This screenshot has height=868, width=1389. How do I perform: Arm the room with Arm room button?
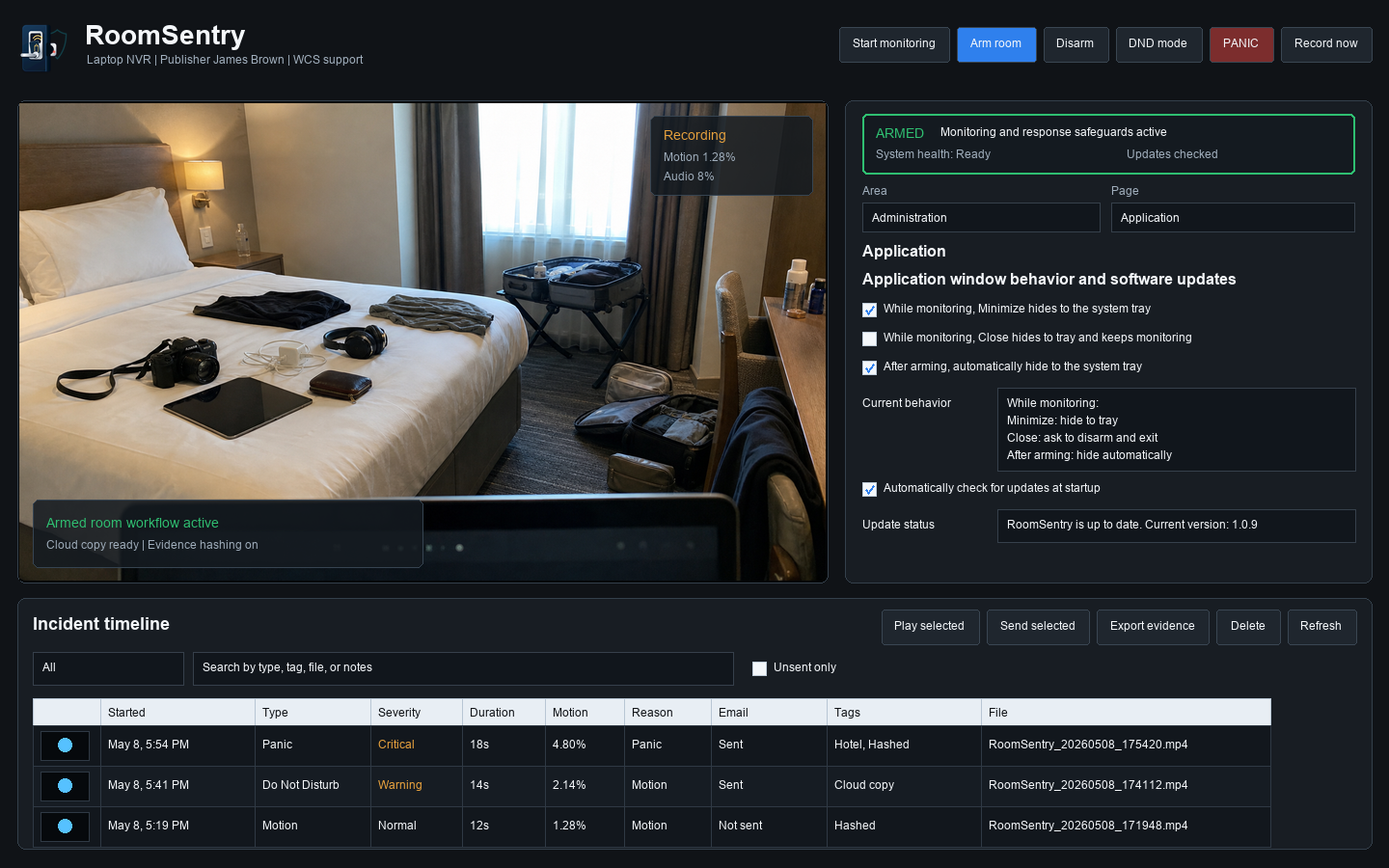point(996,44)
